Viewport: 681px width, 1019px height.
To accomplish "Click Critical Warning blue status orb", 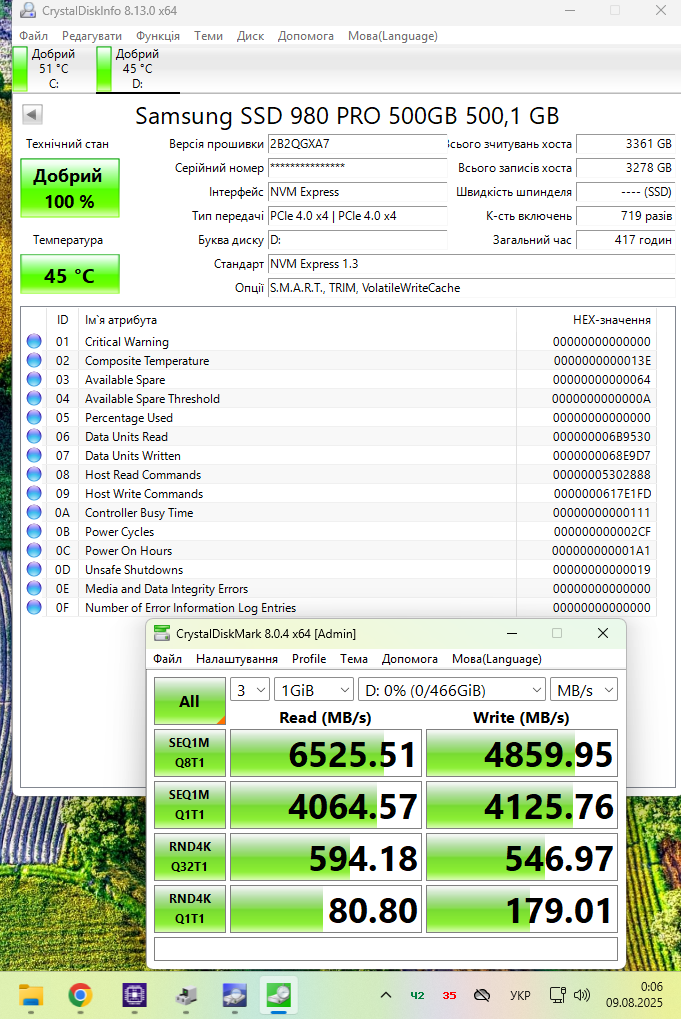I will coord(34,341).
